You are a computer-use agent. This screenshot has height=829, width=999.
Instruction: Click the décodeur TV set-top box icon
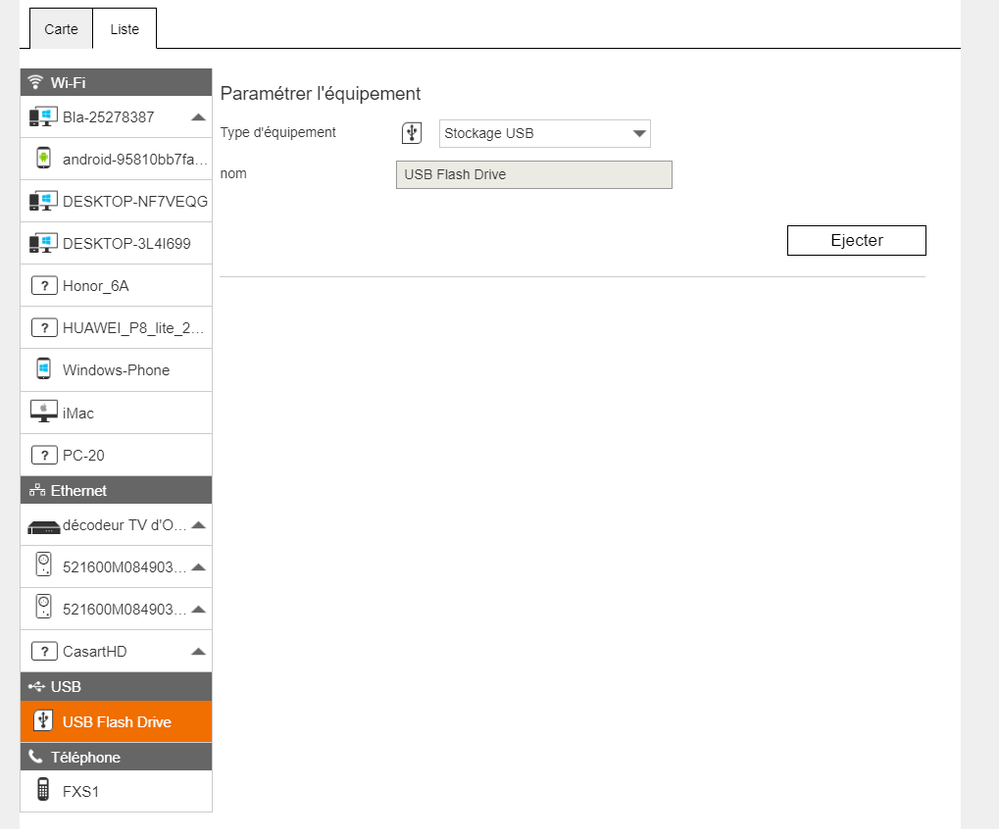click(43, 526)
